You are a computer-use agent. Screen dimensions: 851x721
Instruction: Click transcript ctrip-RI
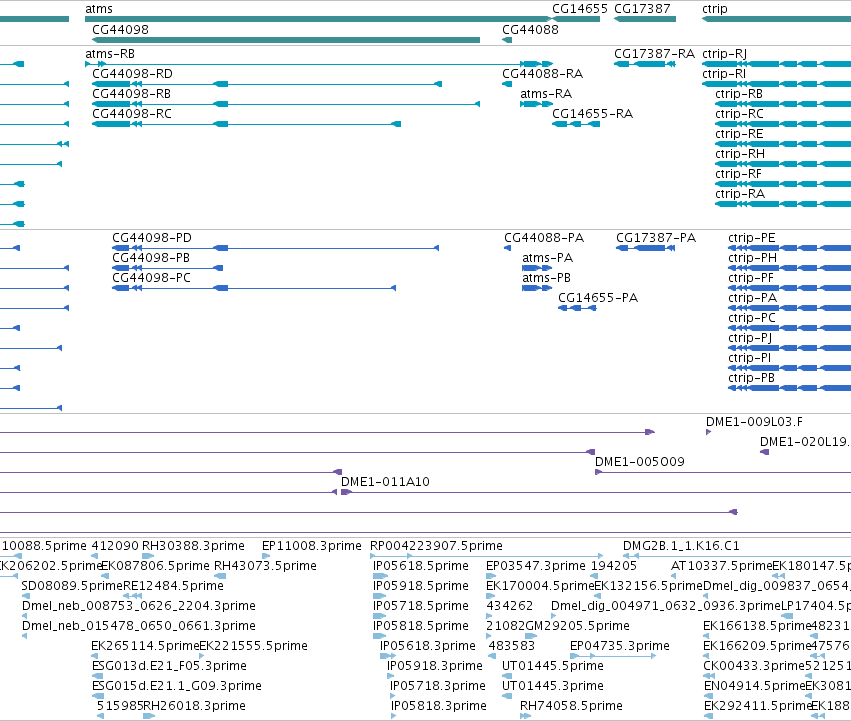tap(777, 84)
